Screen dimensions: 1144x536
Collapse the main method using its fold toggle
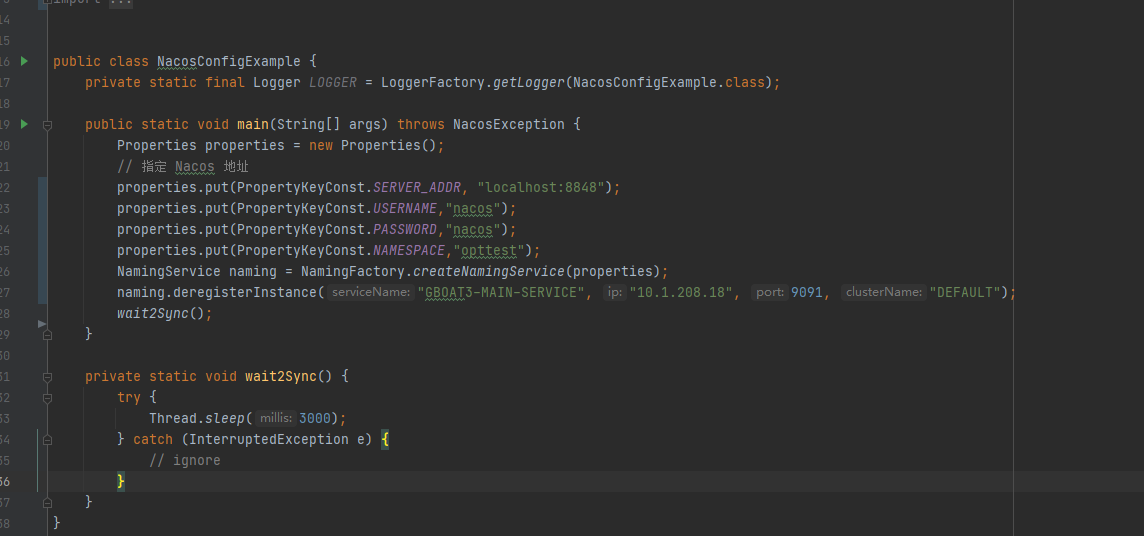point(47,125)
